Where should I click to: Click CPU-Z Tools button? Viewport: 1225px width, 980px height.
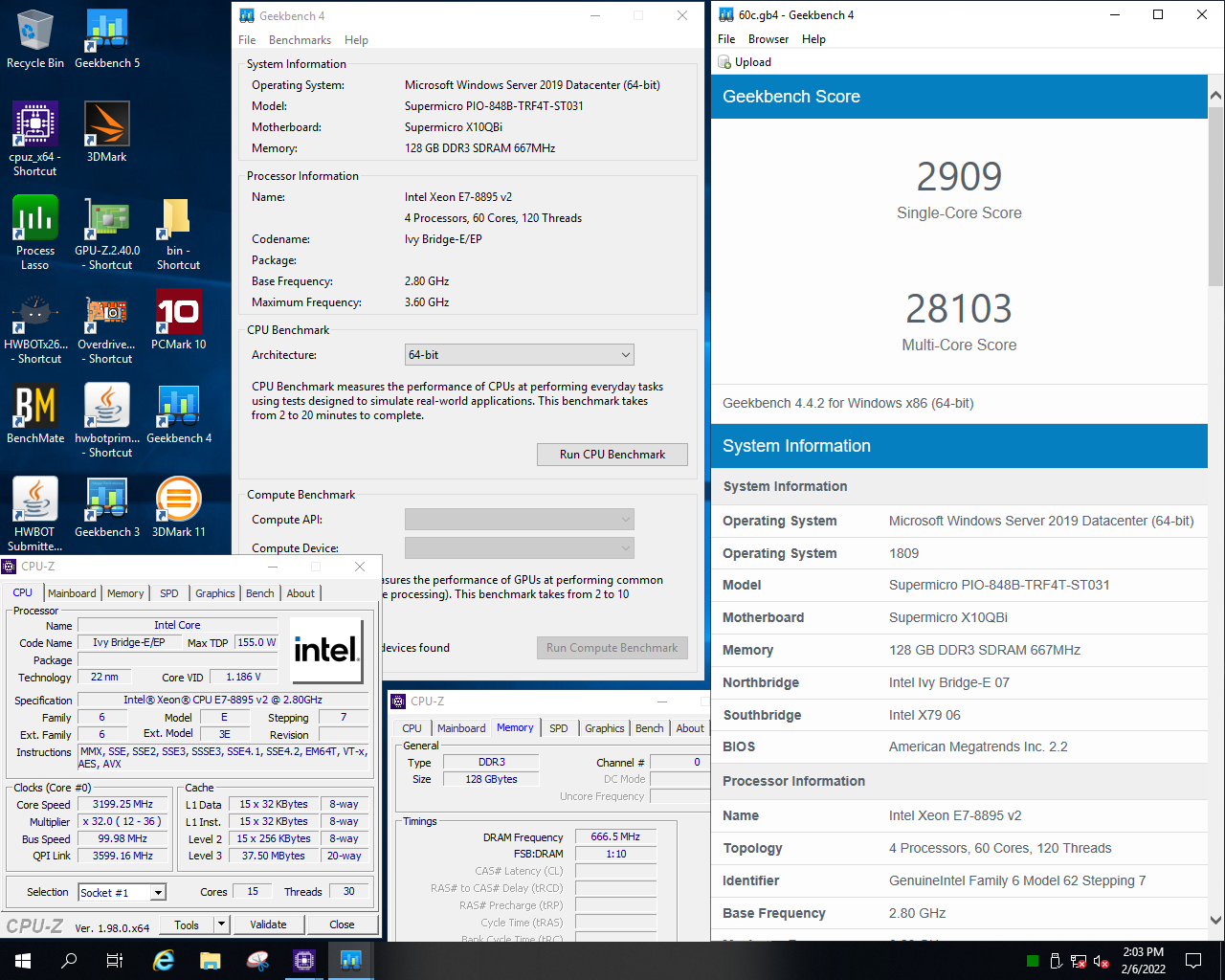tap(187, 924)
